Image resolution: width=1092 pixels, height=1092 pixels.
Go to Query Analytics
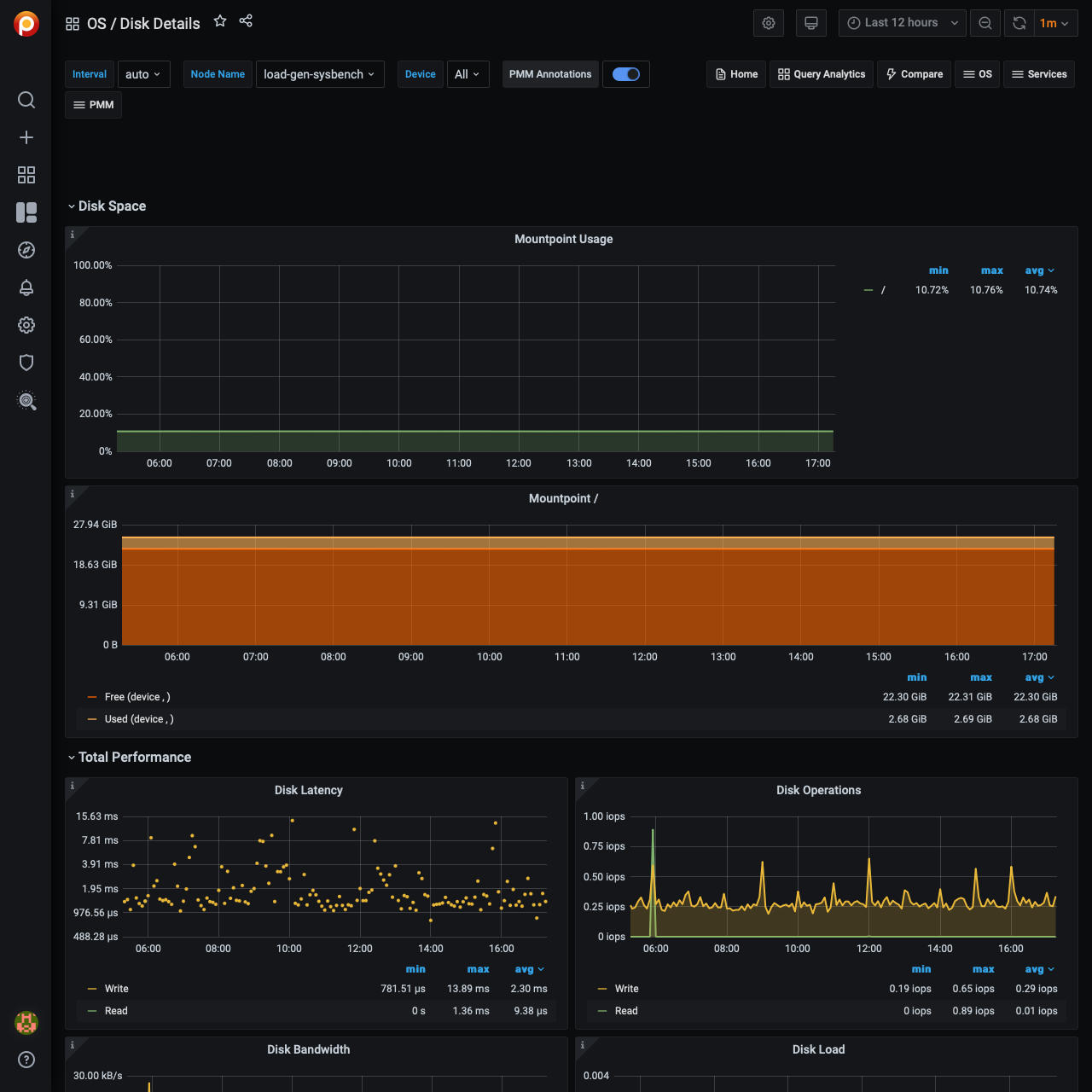click(822, 74)
